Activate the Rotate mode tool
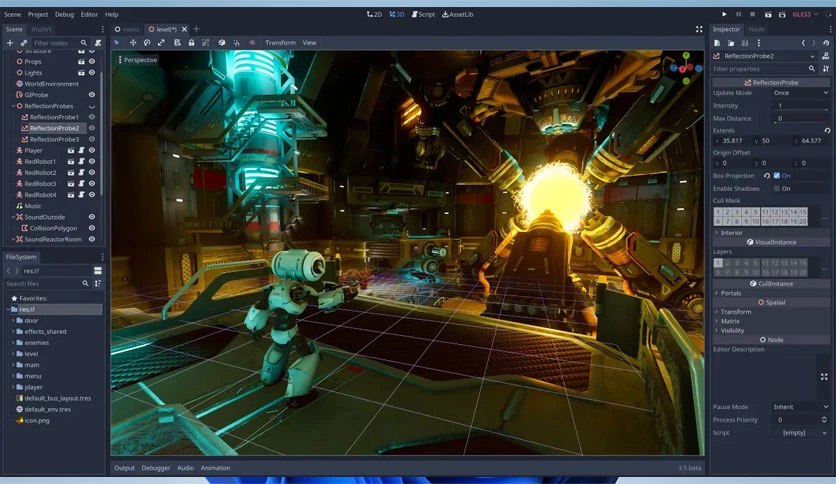The width and height of the screenshot is (836, 484). [147, 43]
